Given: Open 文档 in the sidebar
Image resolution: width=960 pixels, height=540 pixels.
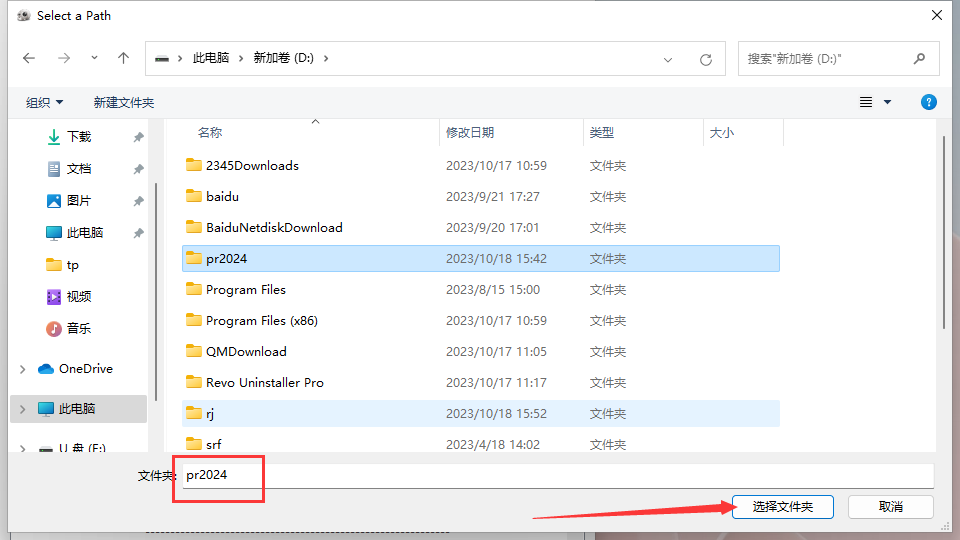Looking at the screenshot, I should point(78,168).
